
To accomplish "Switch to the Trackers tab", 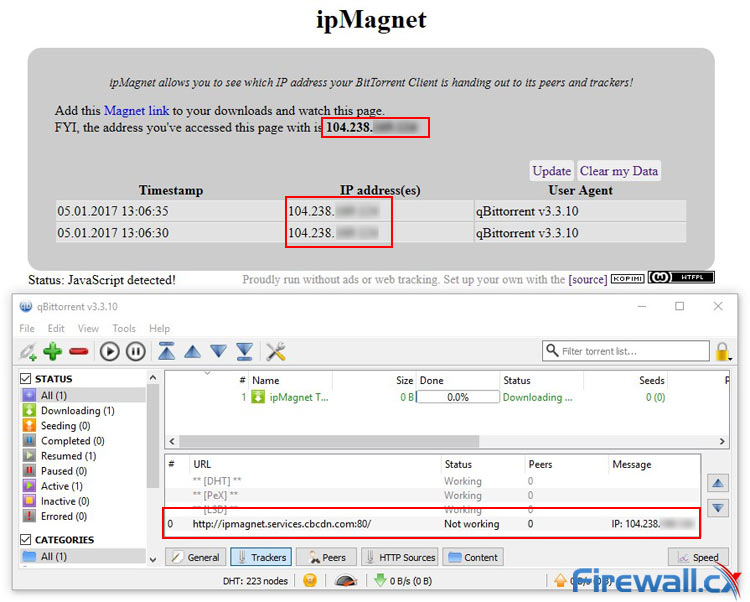I will 261,557.
